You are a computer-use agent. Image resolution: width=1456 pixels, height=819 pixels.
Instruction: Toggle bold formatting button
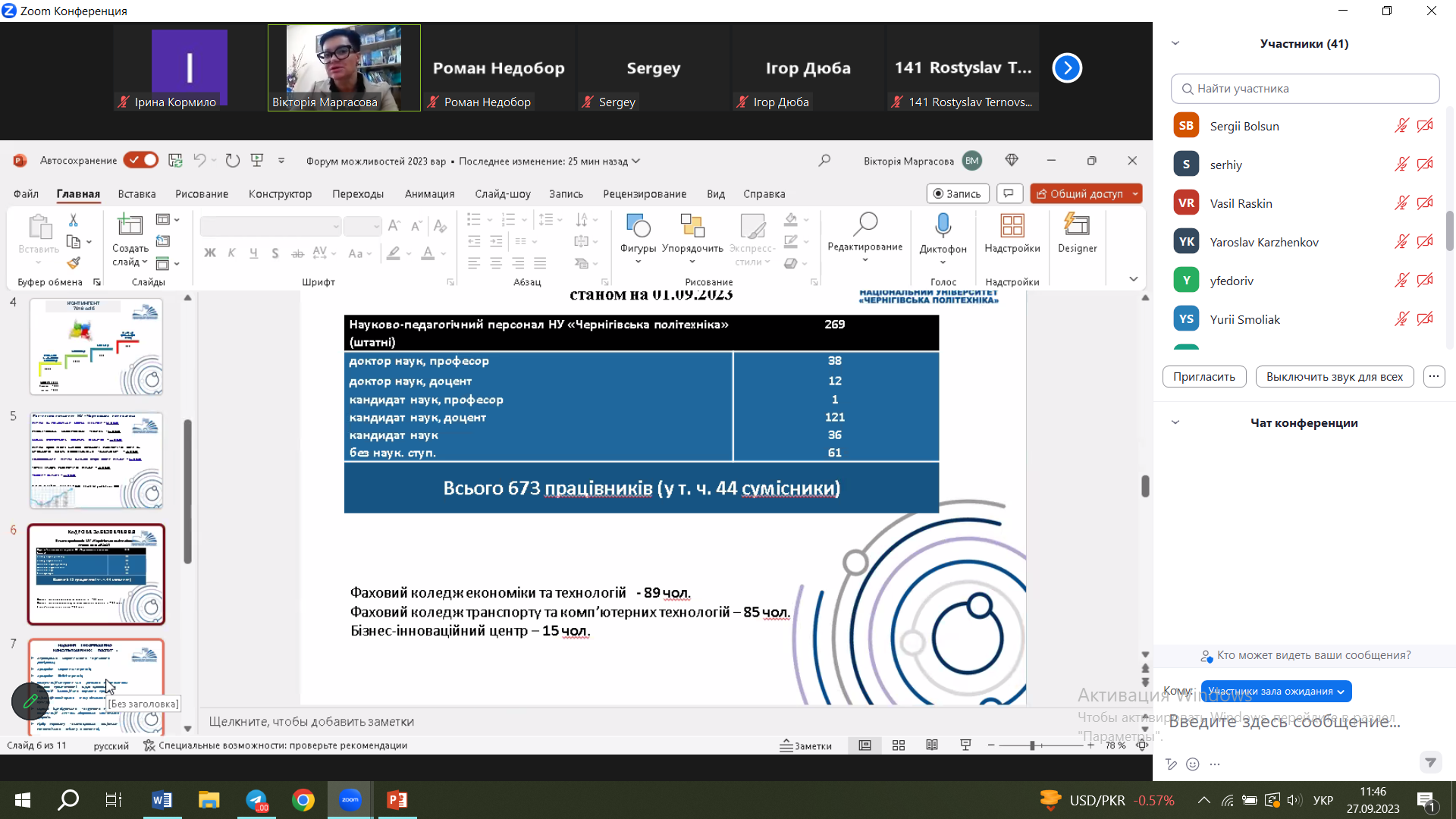(x=210, y=253)
